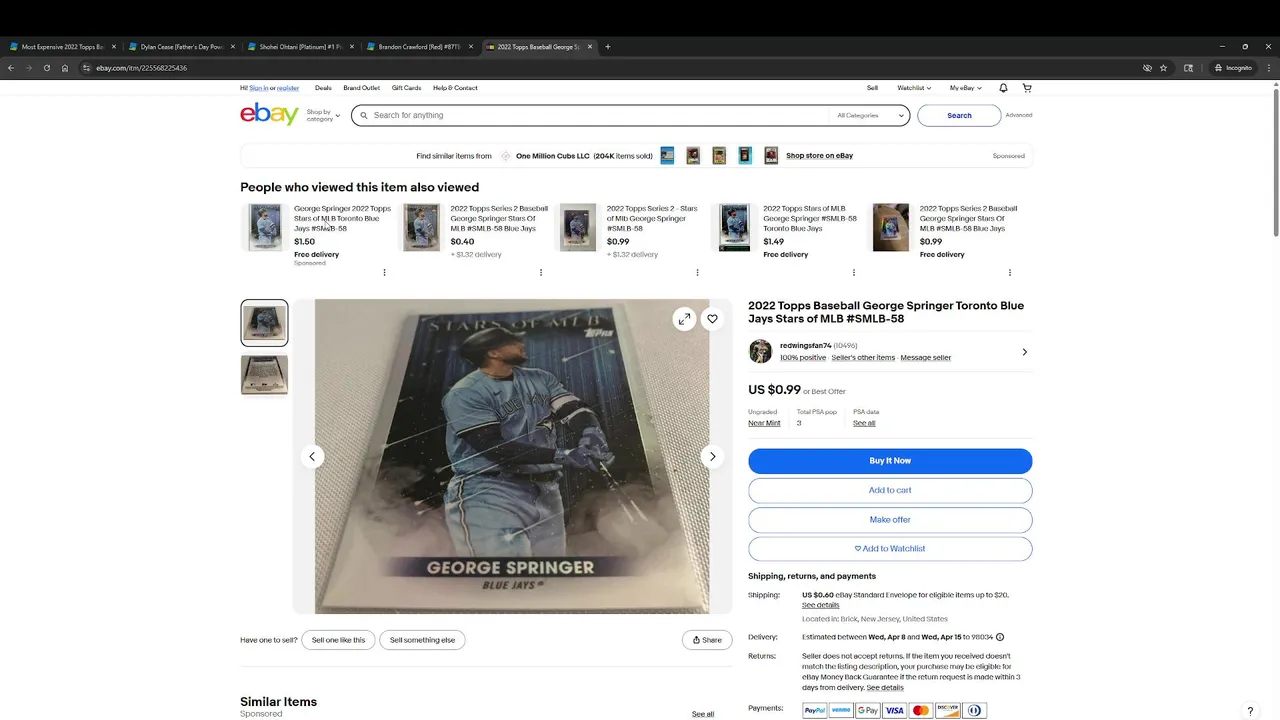The height and width of the screenshot is (720, 1280).
Task: Go back in browser history
Action: click(10, 68)
